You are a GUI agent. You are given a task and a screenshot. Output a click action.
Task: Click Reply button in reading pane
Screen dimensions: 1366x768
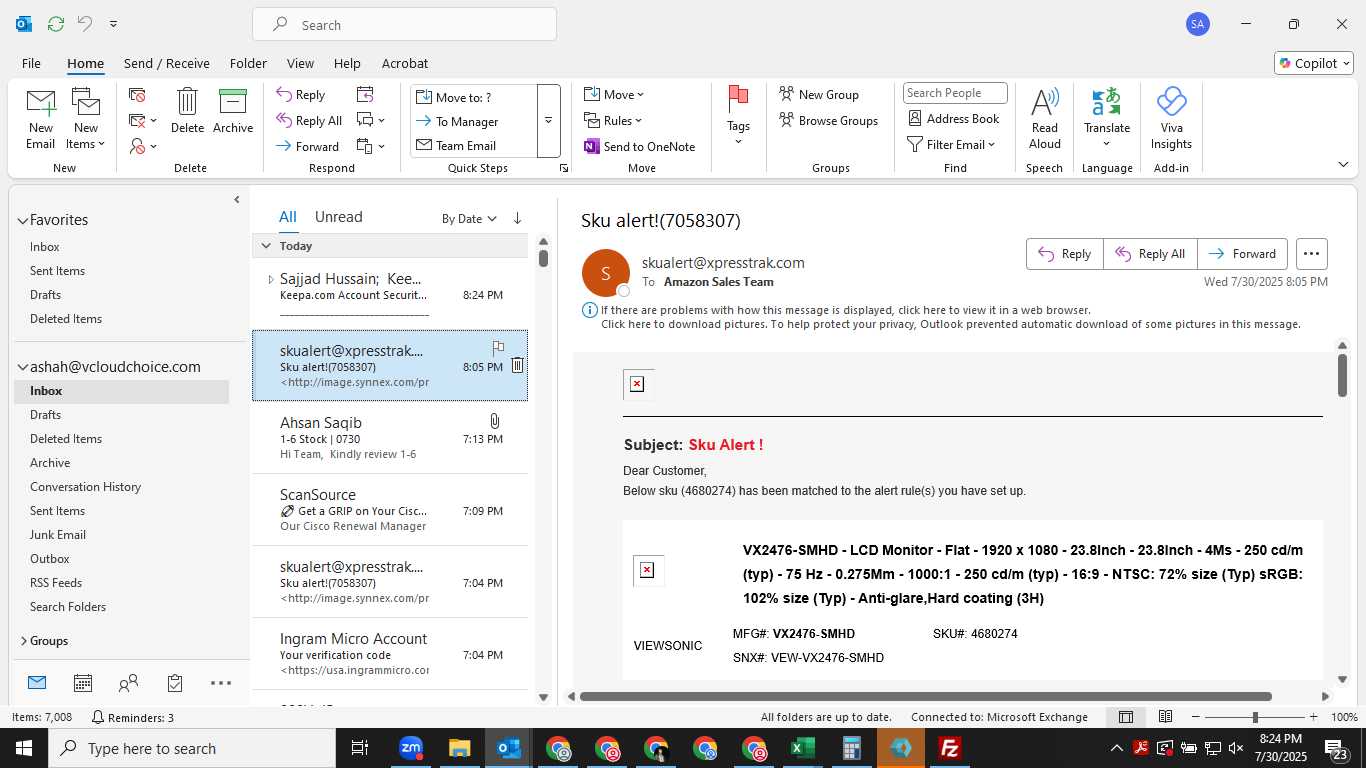point(1065,254)
